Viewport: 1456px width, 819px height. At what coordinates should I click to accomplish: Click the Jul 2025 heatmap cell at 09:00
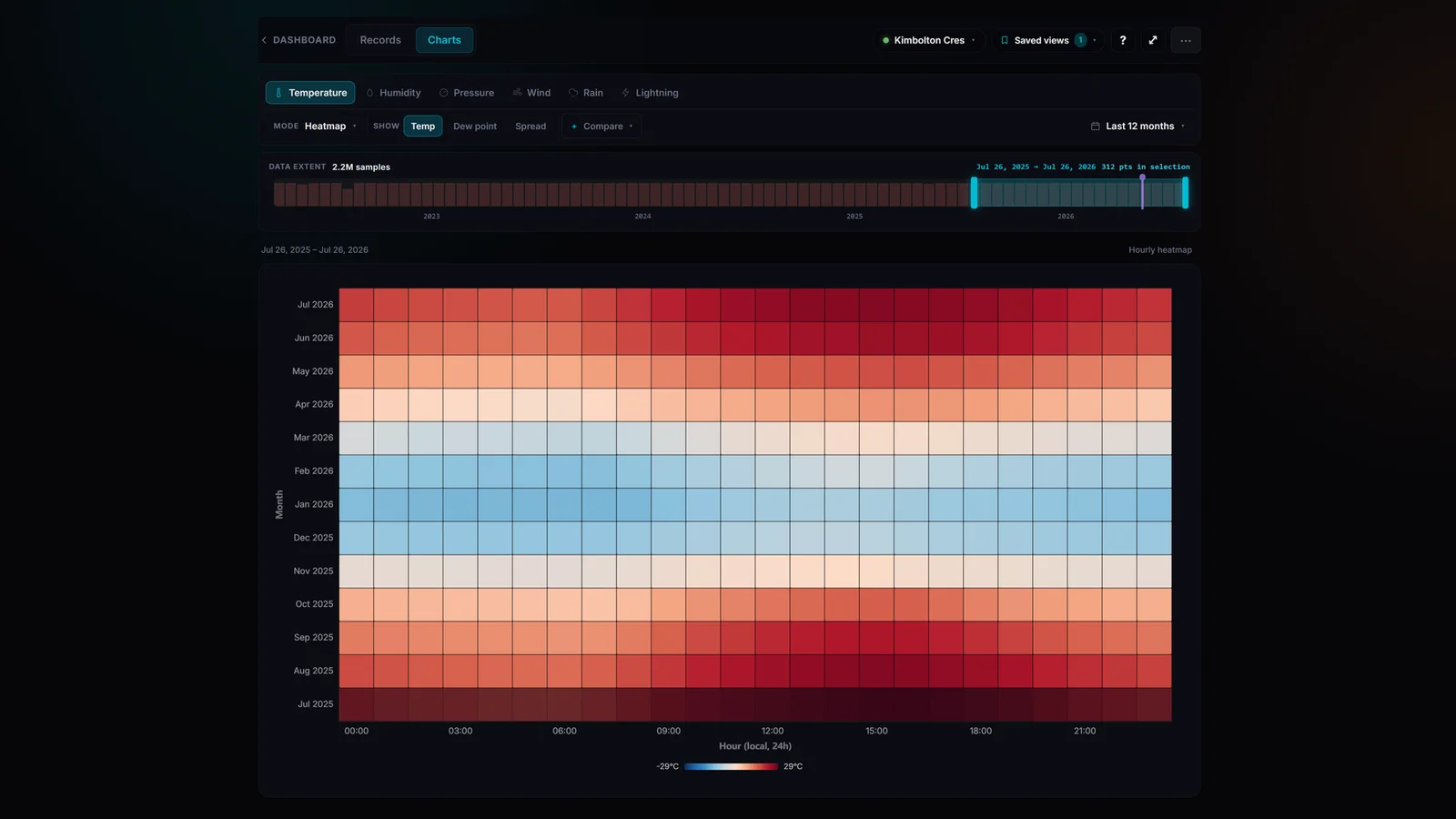point(669,704)
